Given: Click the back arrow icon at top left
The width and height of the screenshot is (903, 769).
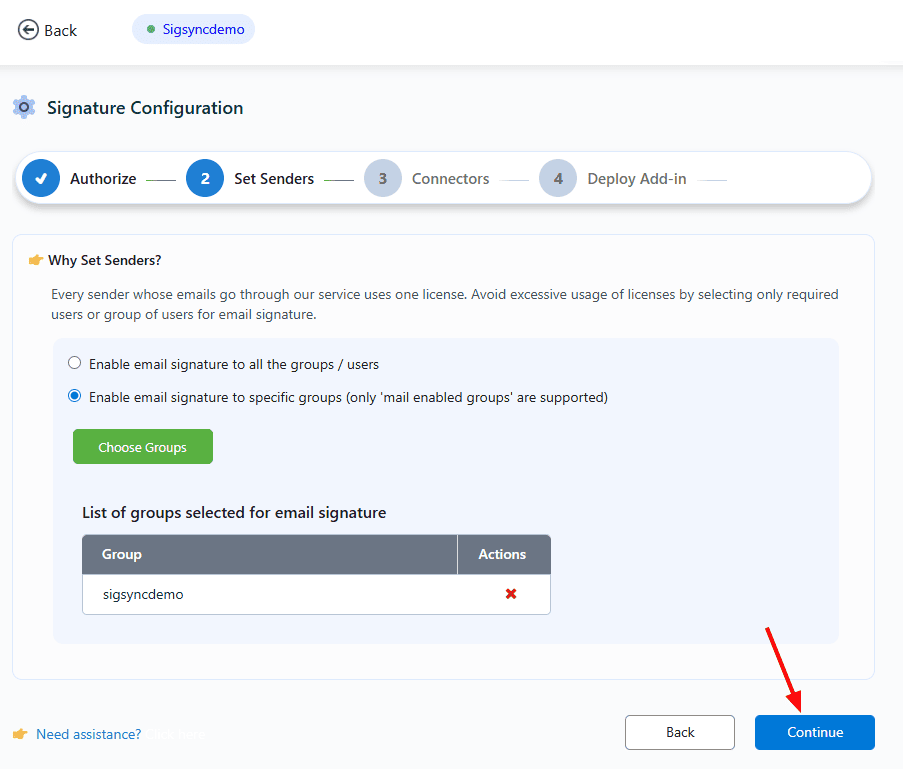Looking at the screenshot, I should (x=28, y=30).
